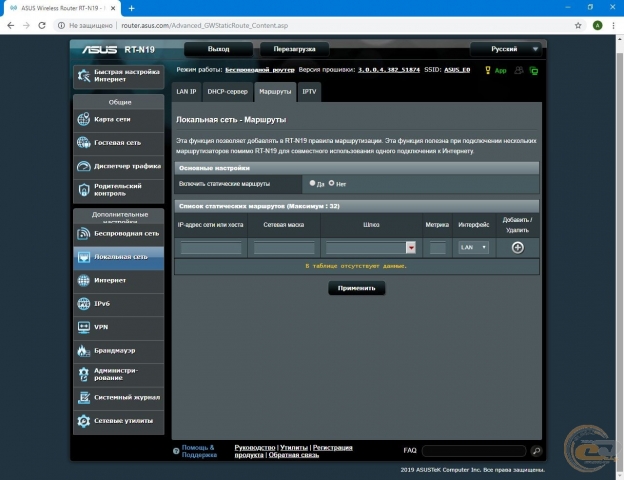This screenshot has width=624, height=480.
Task: Click the add route plus icon
Action: 517,248
